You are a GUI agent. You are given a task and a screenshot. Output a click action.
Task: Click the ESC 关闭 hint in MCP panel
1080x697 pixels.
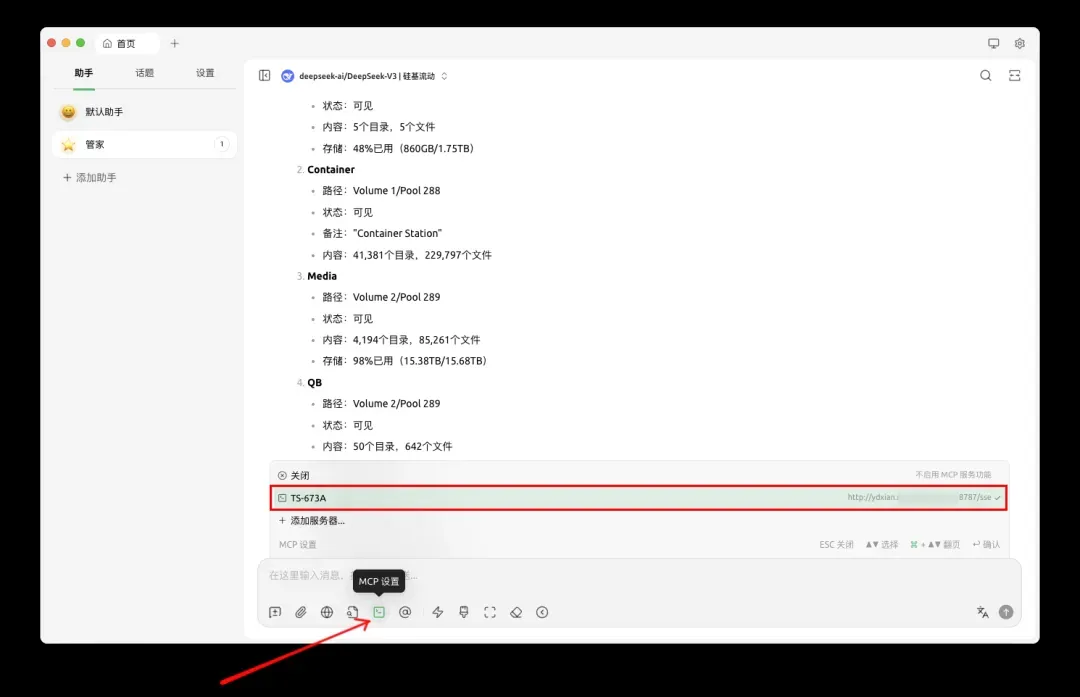click(x=836, y=544)
